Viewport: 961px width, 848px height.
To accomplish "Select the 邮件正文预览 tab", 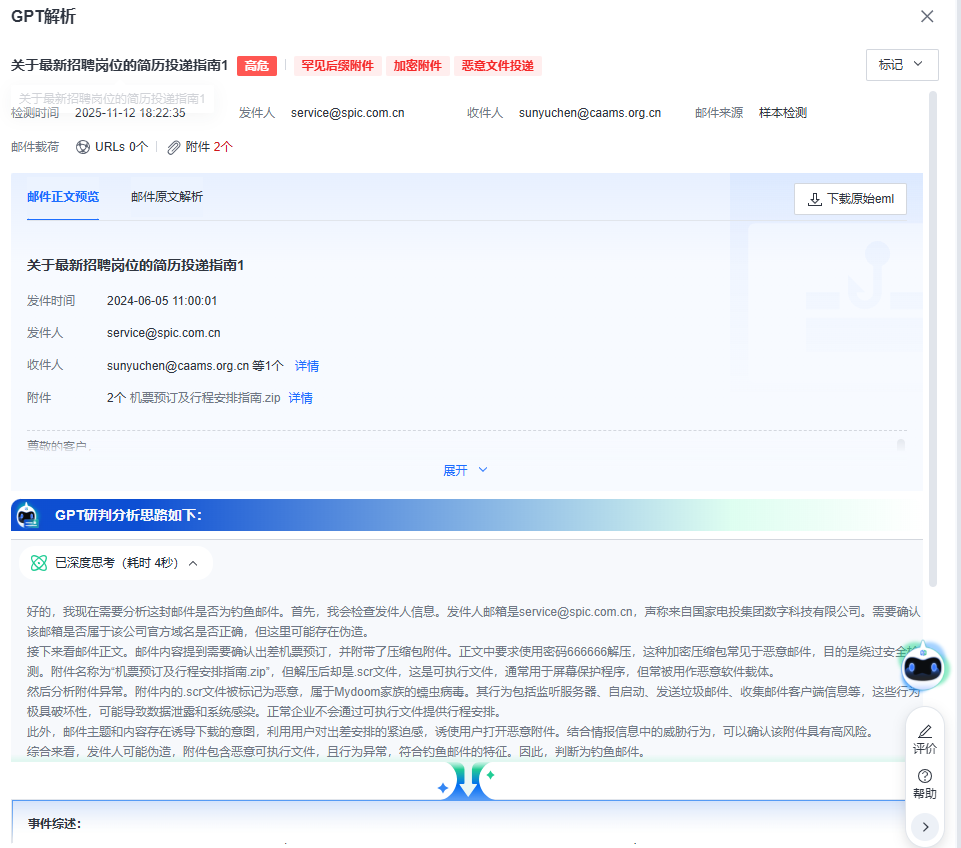I will 63,197.
